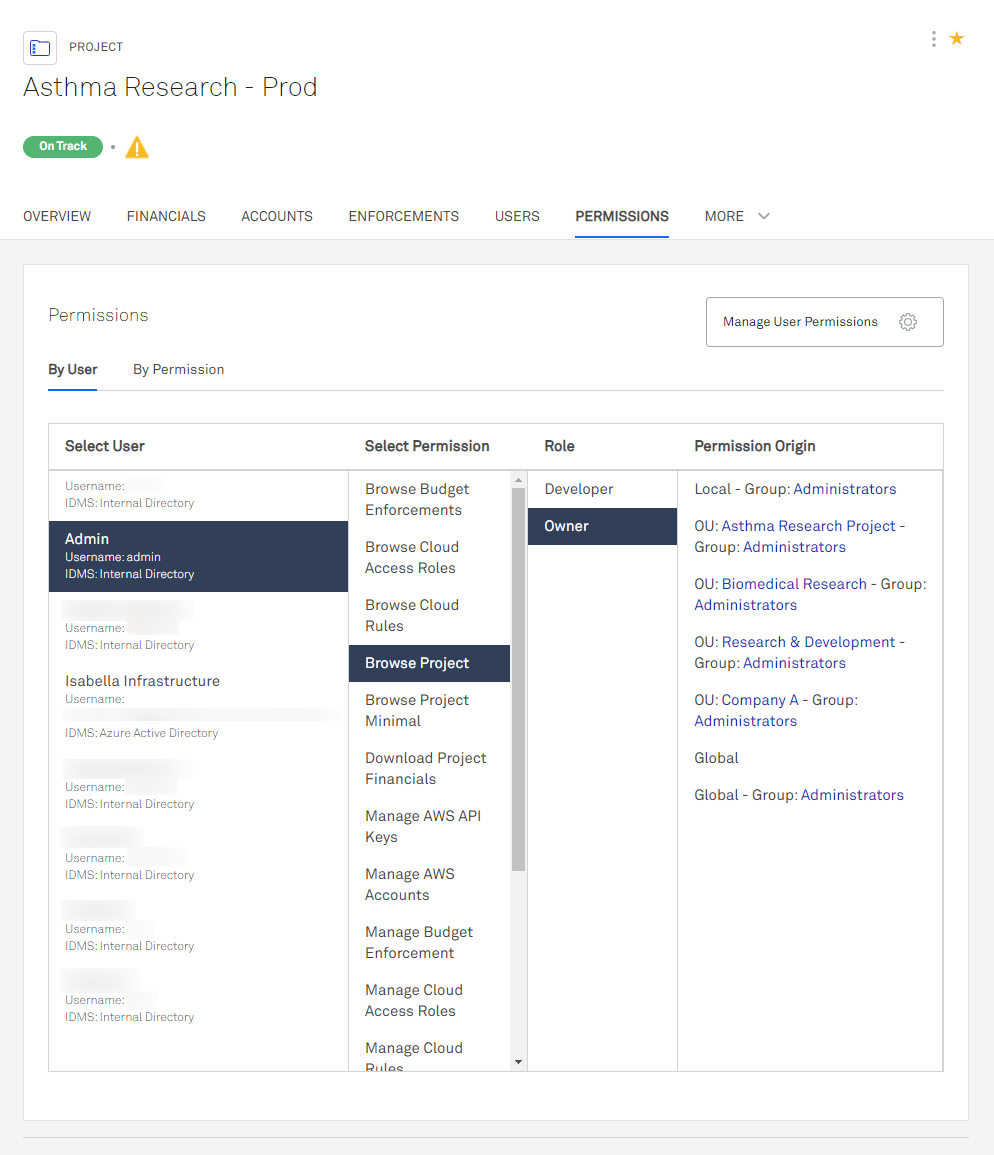Viewport: 994px width, 1155px height.
Task: Open Local group Administrators link
Action: 844,489
